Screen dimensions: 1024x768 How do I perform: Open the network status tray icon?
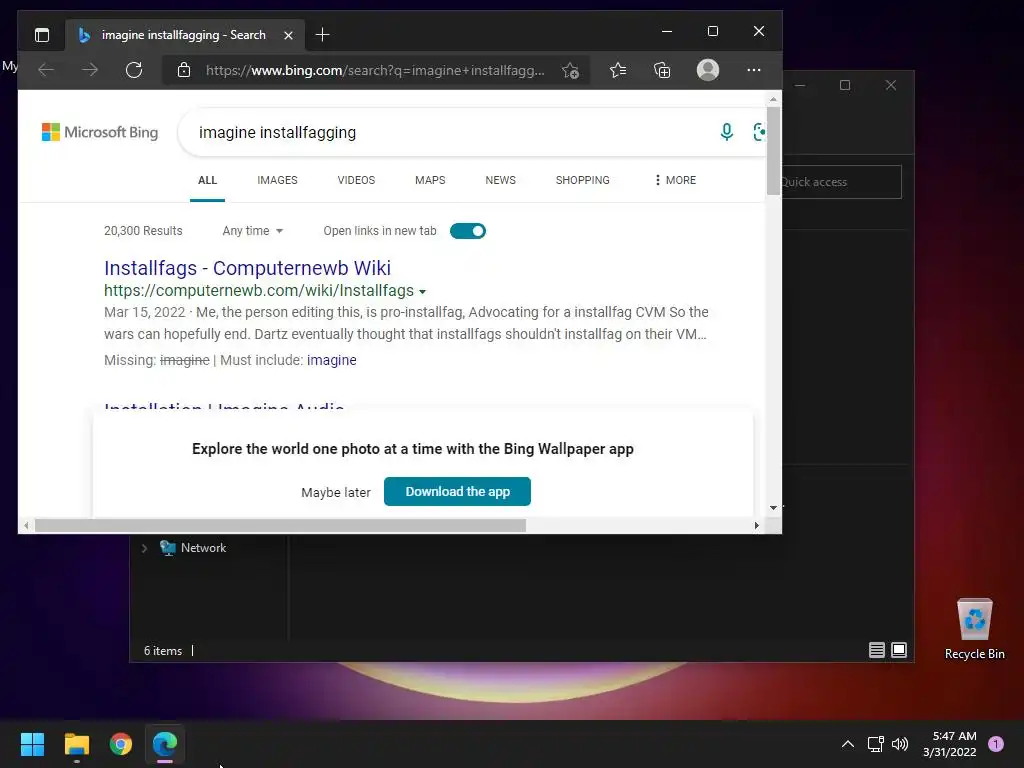click(x=875, y=744)
